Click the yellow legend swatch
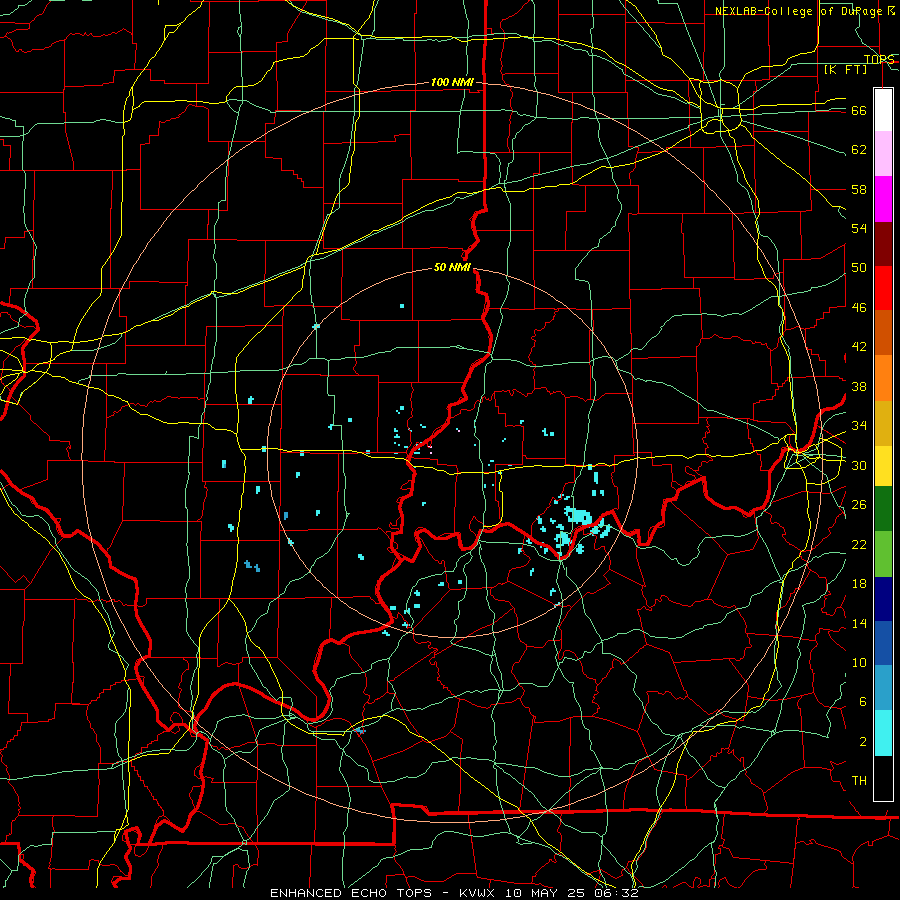This screenshot has width=900, height=900. 883,466
